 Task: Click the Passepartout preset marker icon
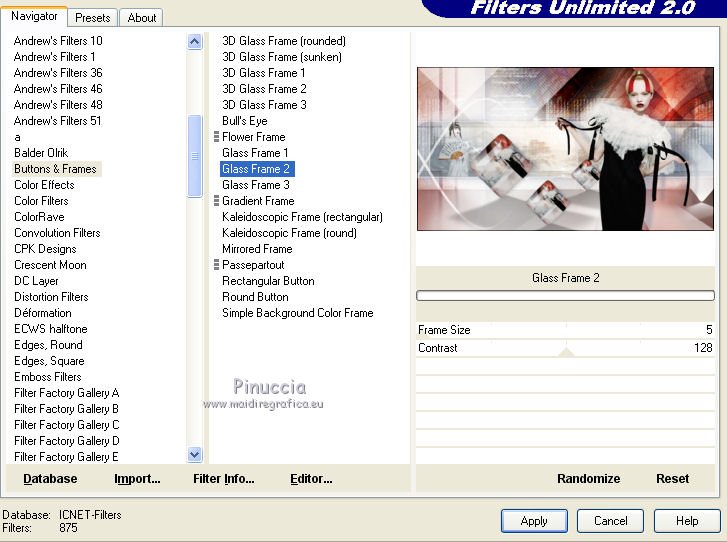click(x=216, y=265)
